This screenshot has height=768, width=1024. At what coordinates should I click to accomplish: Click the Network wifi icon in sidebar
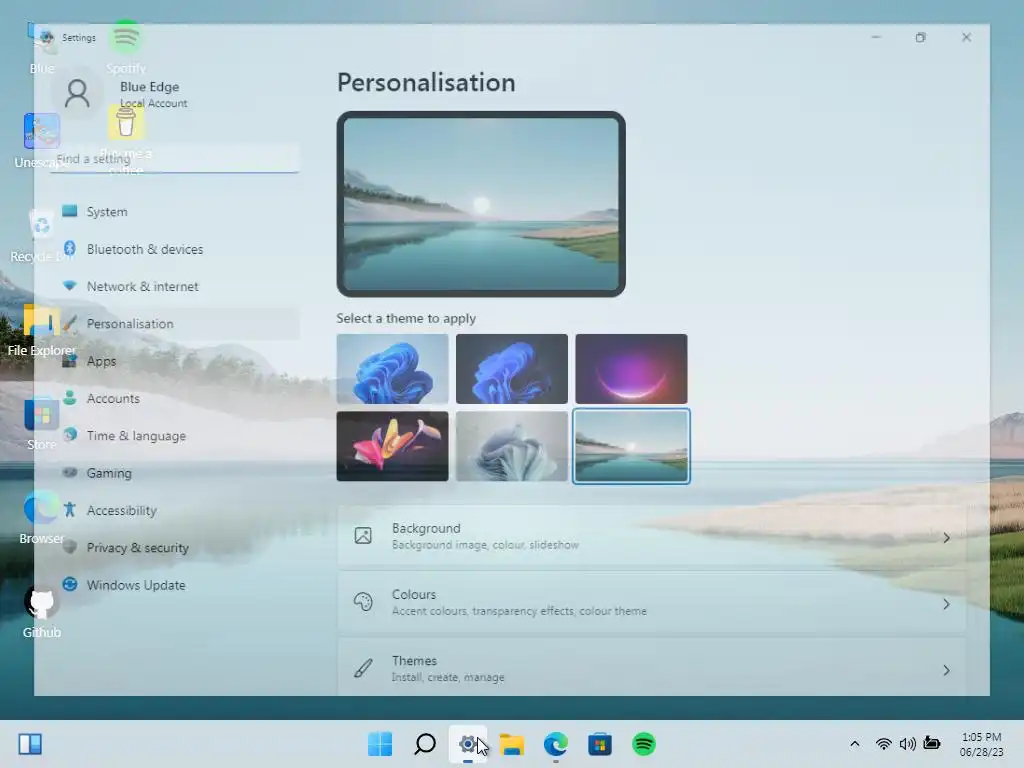69,285
